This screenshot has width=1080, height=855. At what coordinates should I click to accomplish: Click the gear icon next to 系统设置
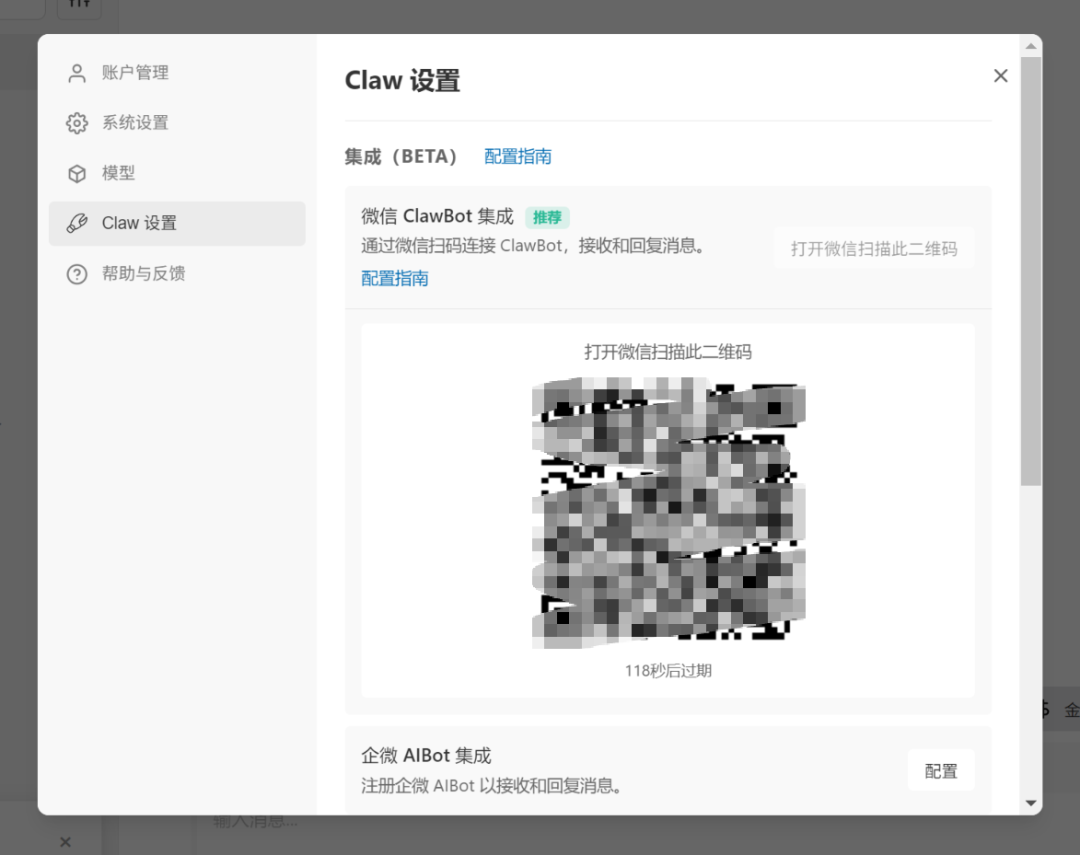(77, 122)
